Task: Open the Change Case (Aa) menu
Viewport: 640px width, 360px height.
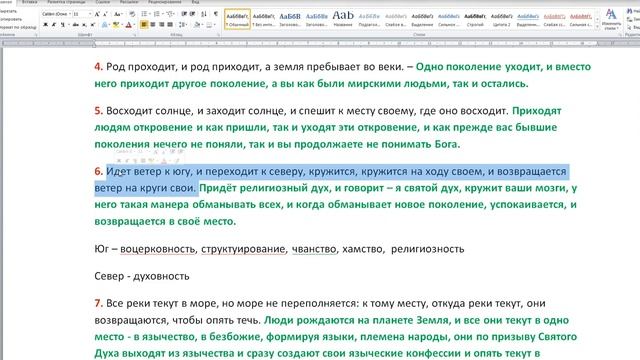Action: point(118,14)
